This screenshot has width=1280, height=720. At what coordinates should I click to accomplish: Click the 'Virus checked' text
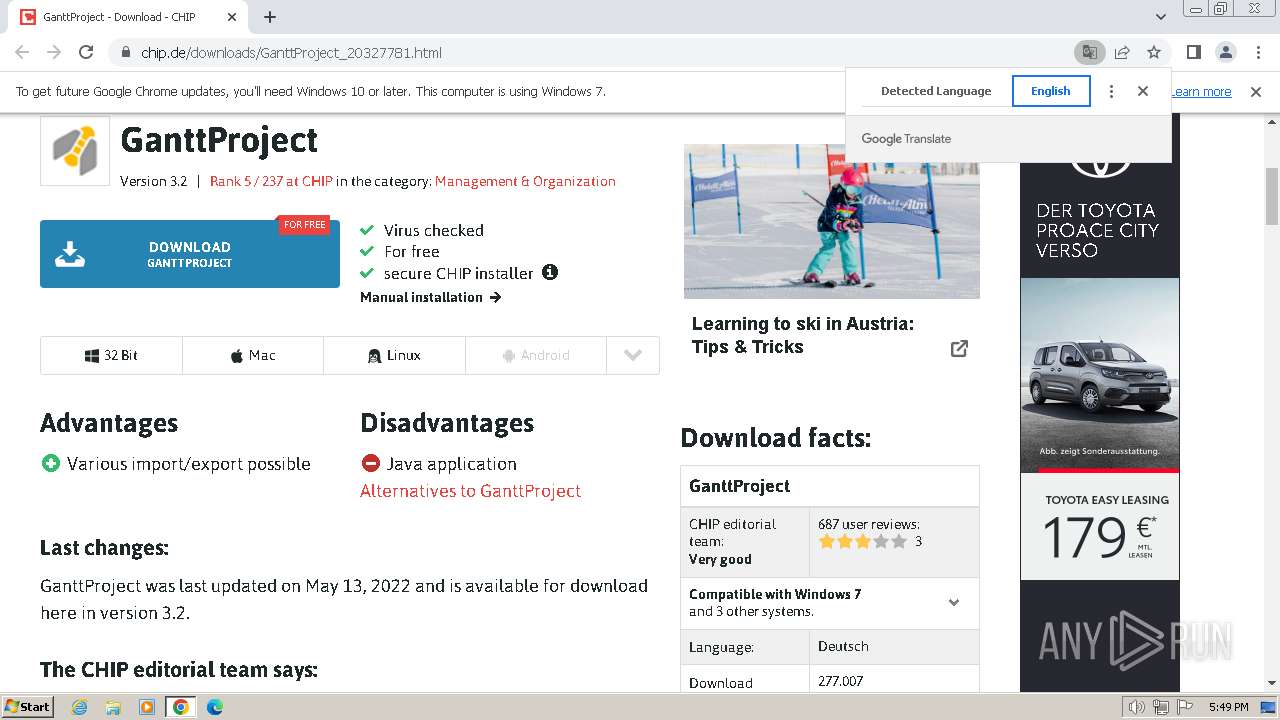[434, 230]
